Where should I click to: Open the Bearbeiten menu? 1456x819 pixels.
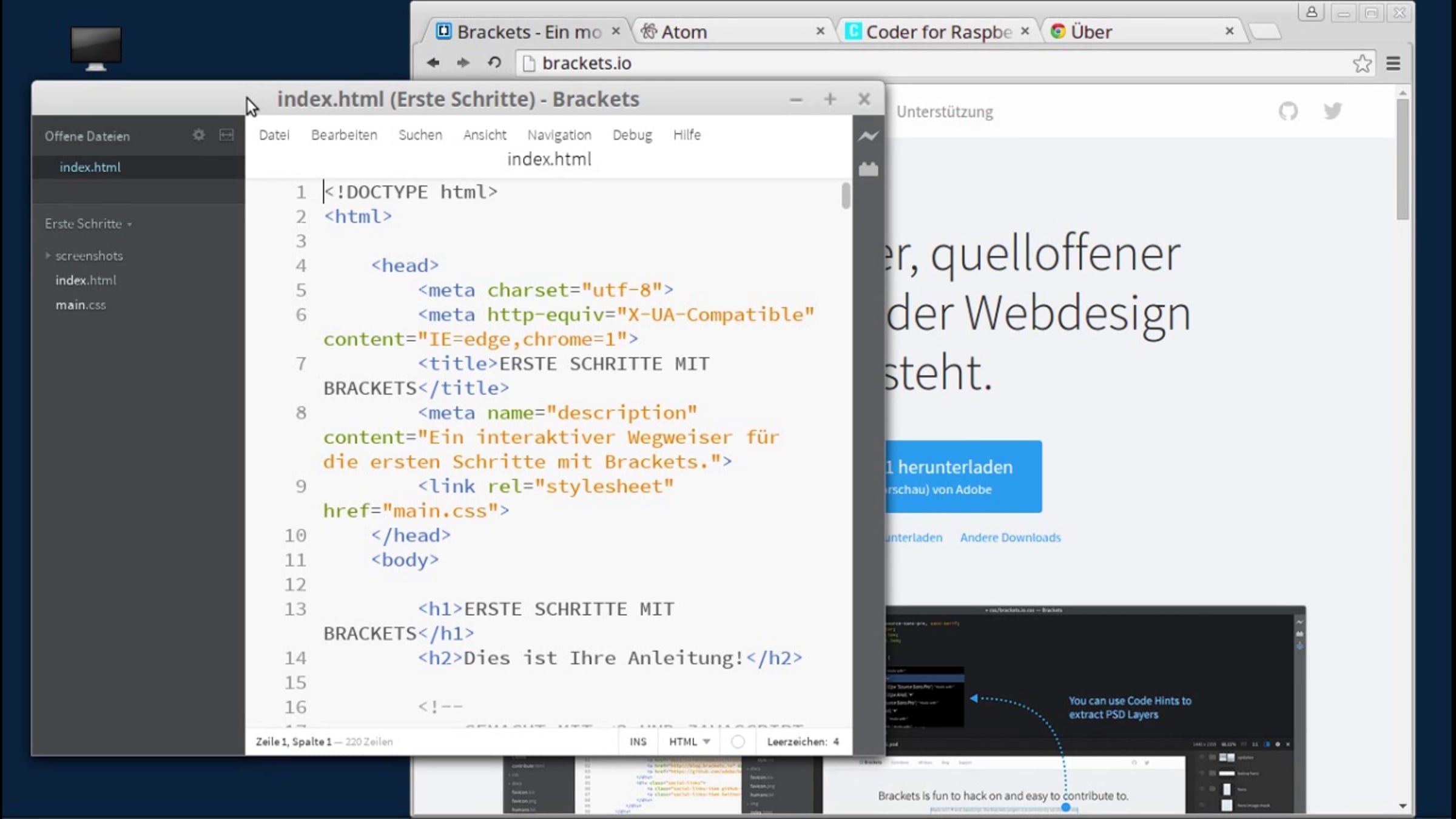344,135
